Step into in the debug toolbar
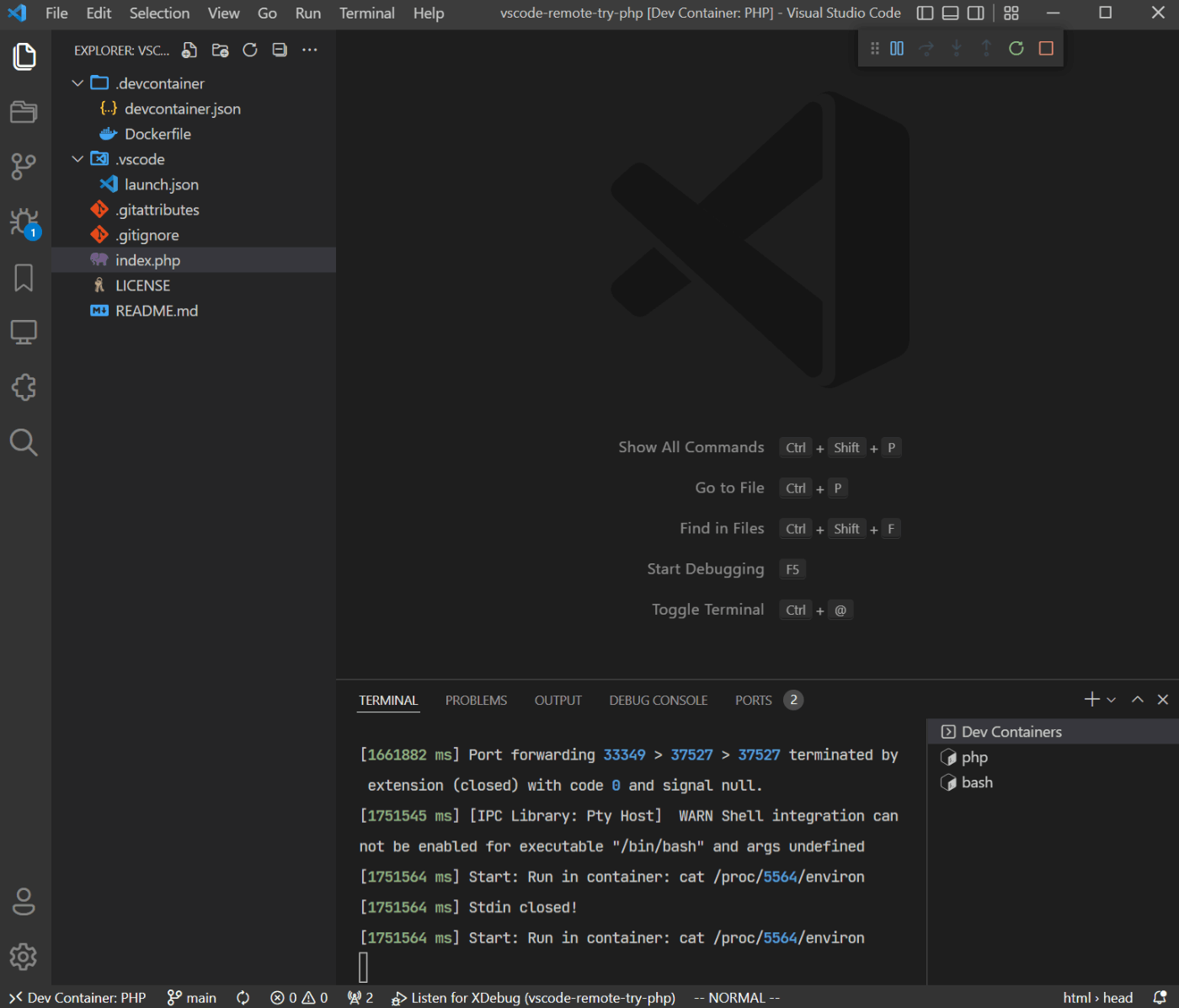1179x1008 pixels. pos(957,49)
